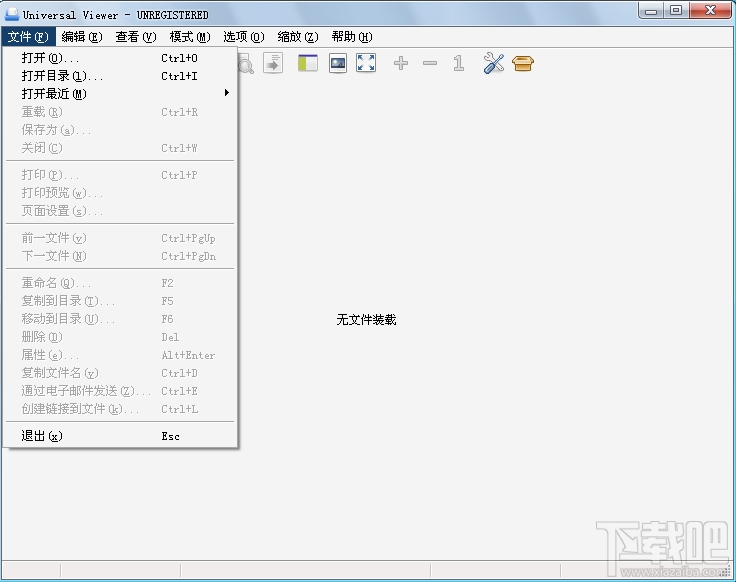Select 退出(x) to exit the program

(x=120, y=436)
